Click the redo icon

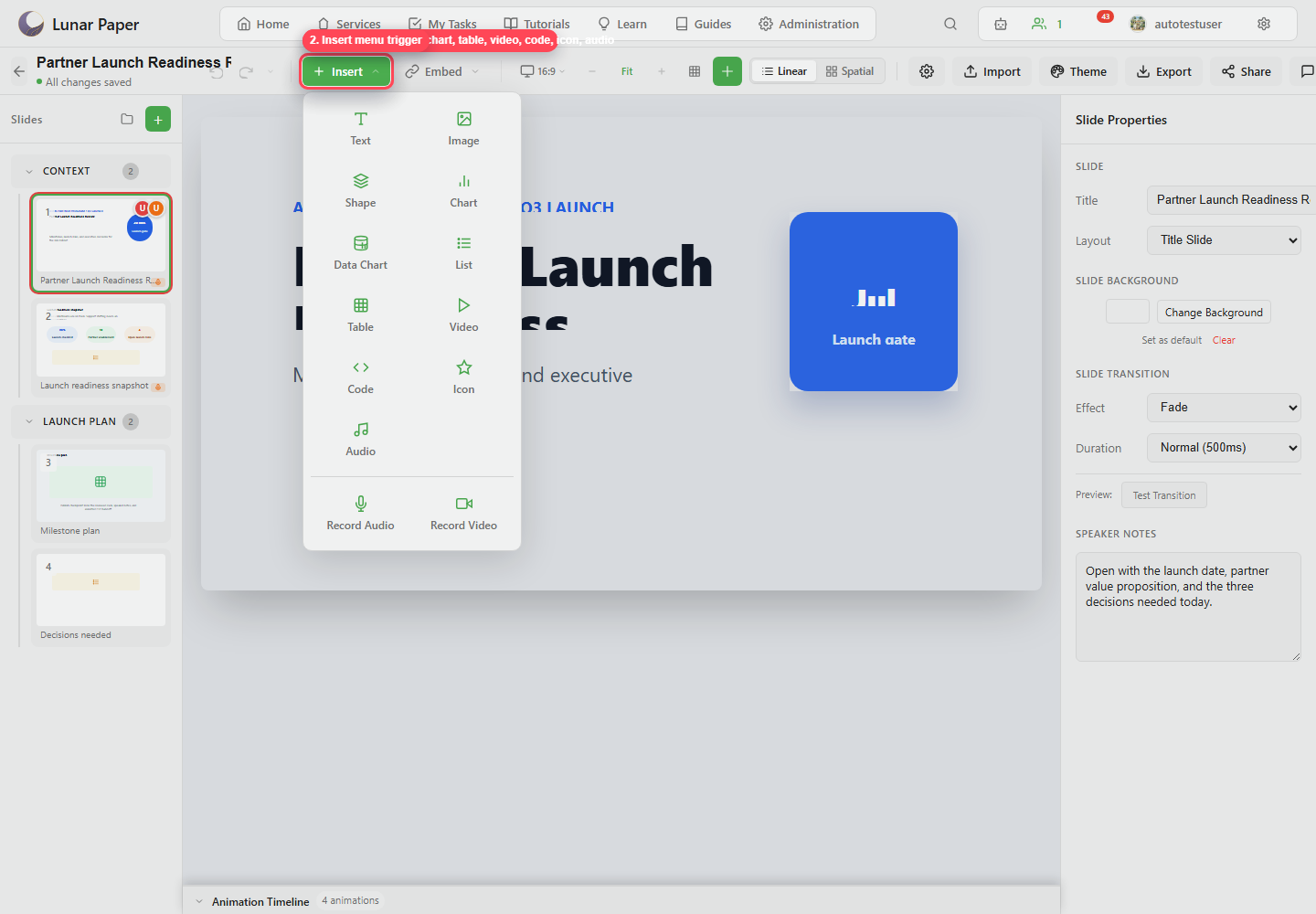point(246,71)
